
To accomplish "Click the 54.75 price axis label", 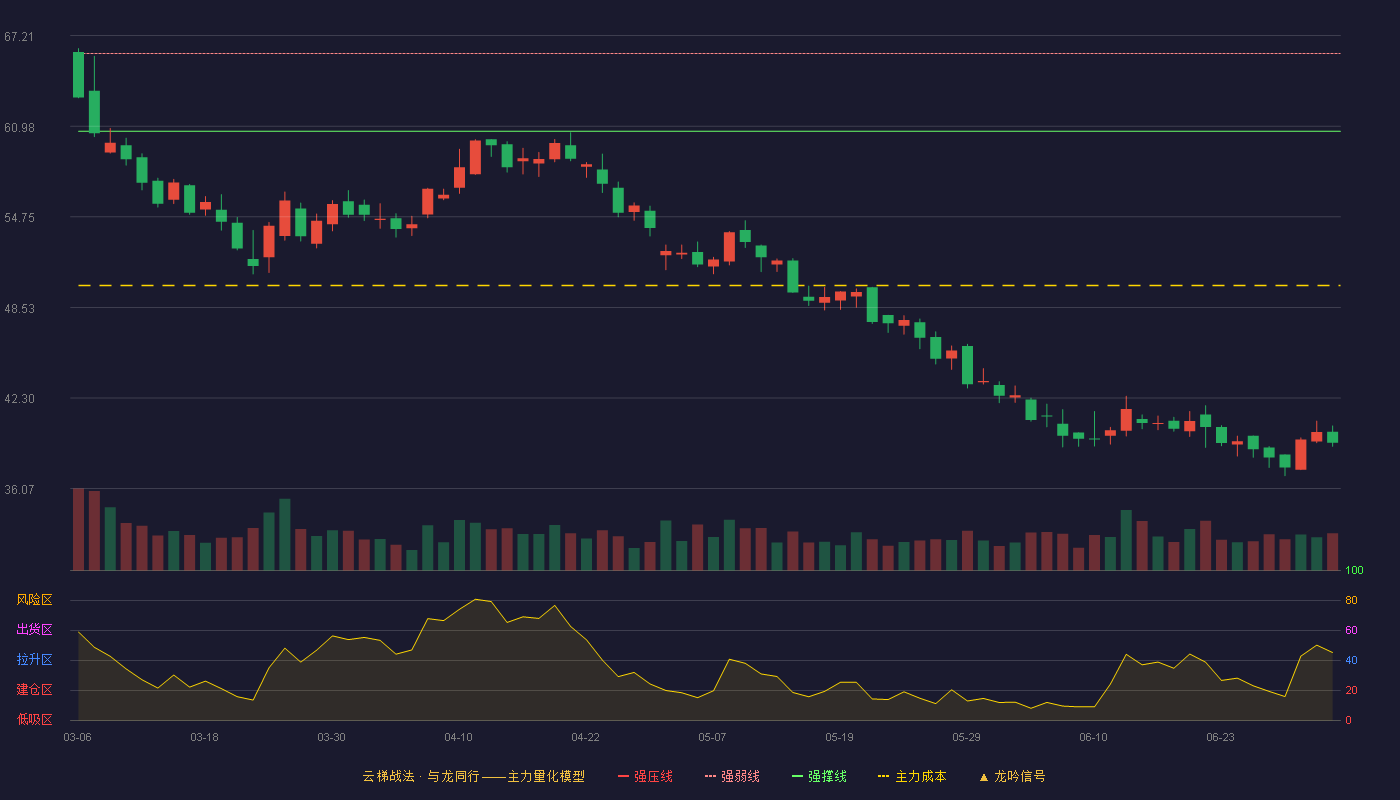I will point(19,218).
